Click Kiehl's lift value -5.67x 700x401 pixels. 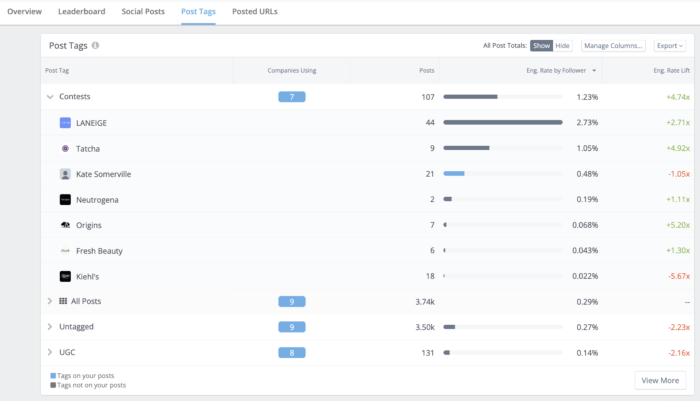click(679, 276)
